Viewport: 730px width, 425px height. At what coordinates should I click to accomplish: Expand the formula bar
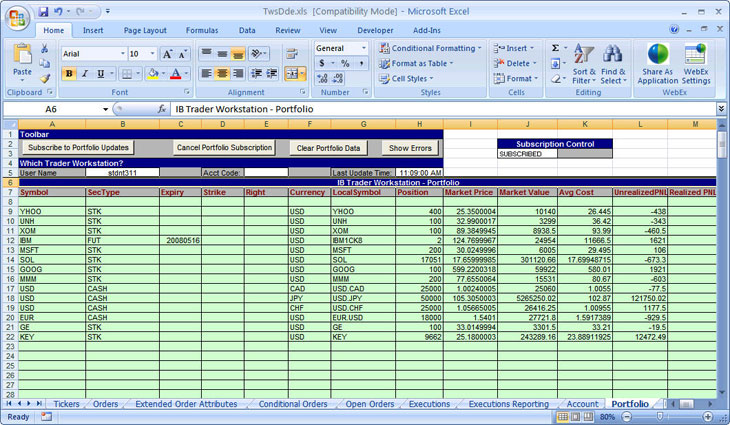click(721, 108)
